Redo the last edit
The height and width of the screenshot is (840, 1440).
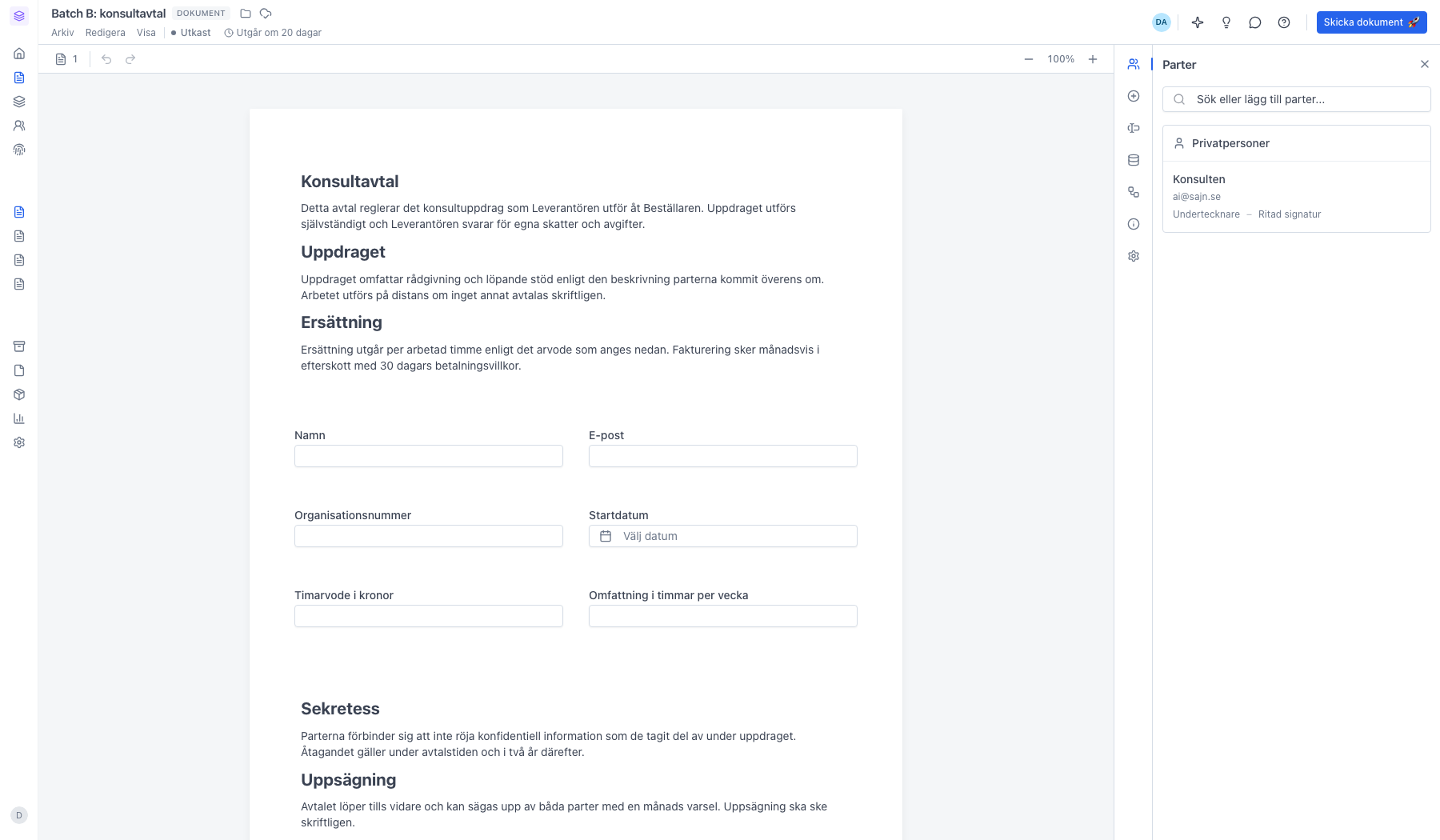[130, 59]
